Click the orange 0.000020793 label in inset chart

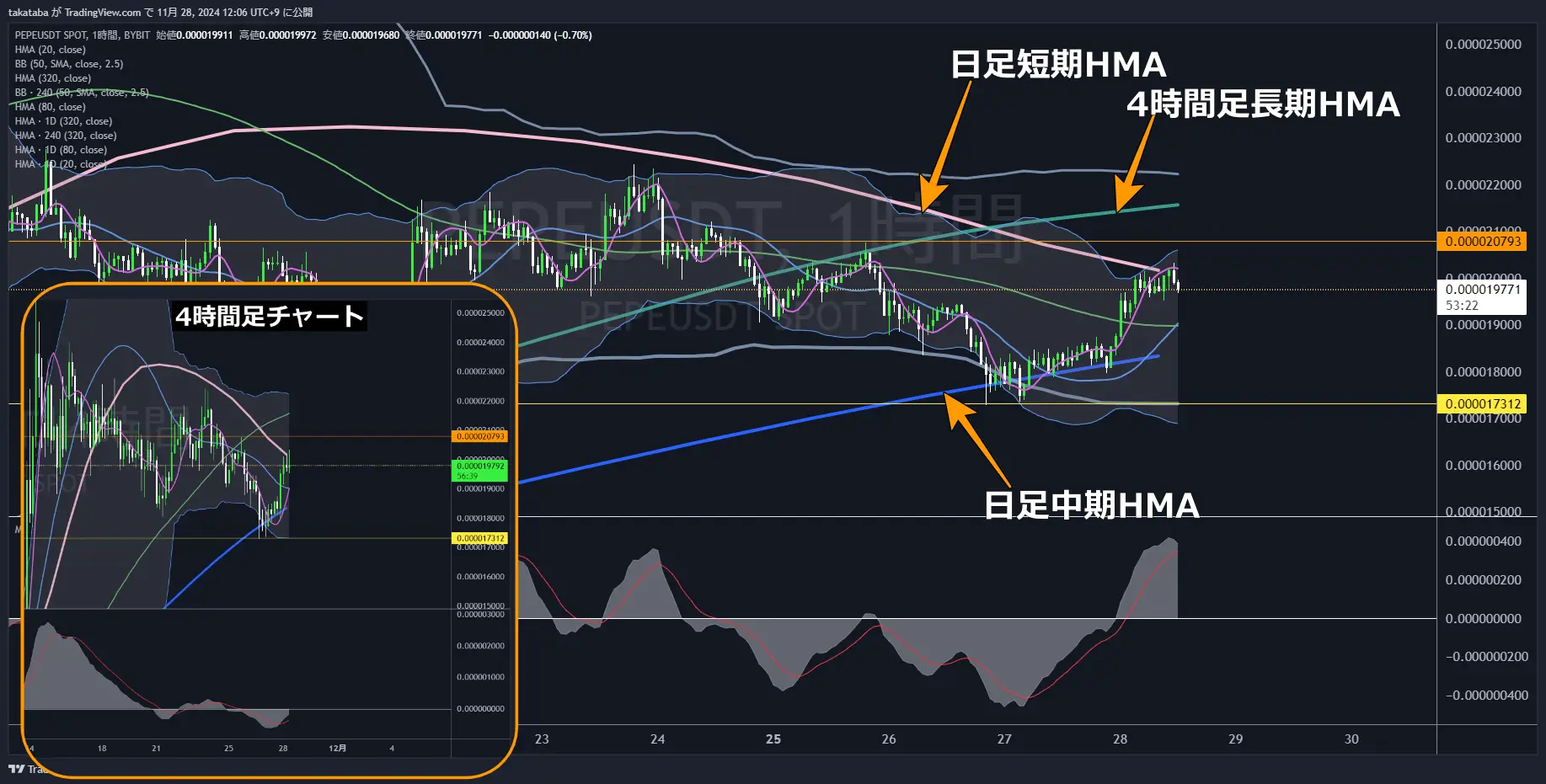[x=480, y=436]
